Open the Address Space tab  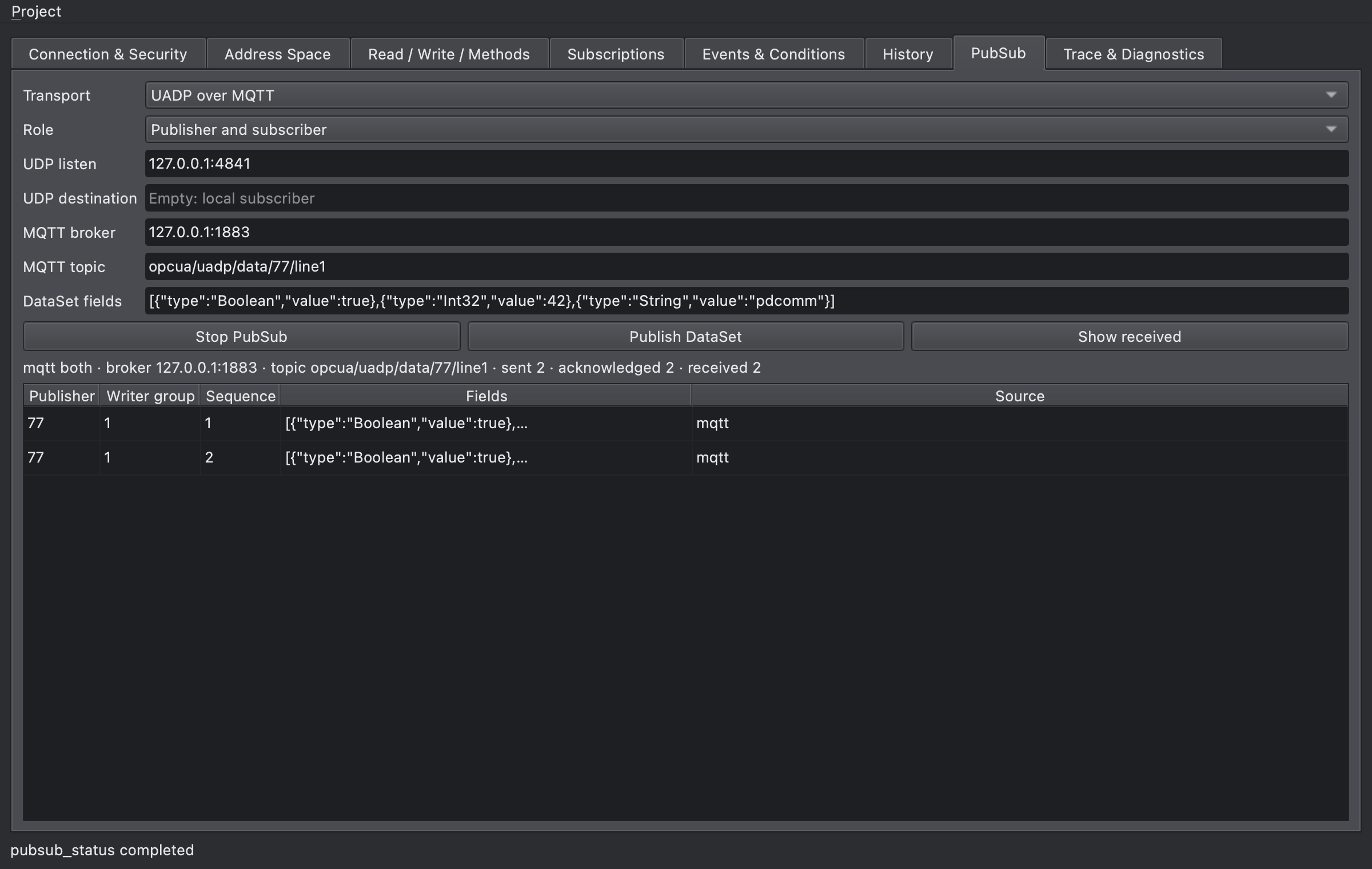click(x=278, y=54)
